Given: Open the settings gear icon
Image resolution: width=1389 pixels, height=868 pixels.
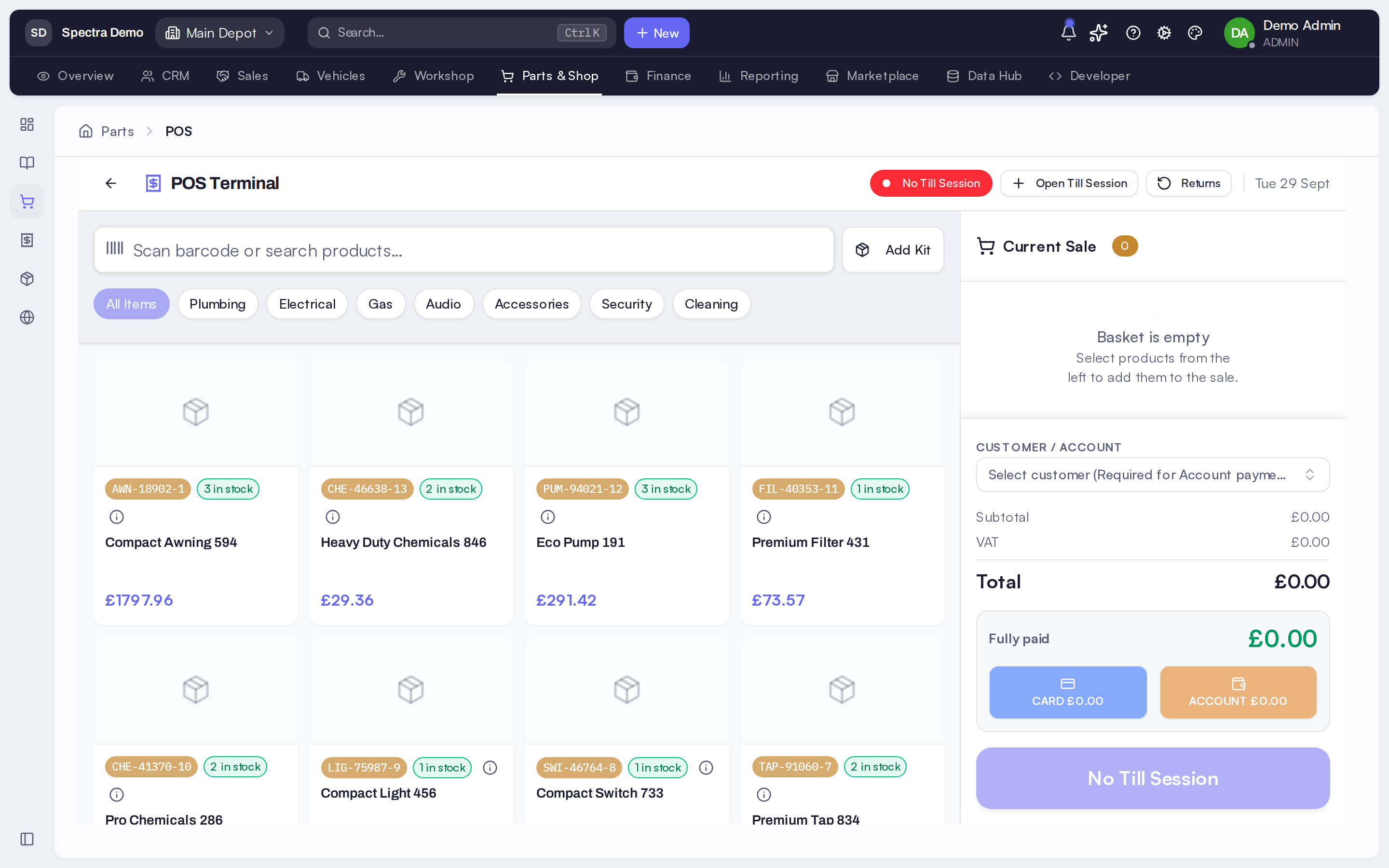Looking at the screenshot, I should [x=1164, y=33].
